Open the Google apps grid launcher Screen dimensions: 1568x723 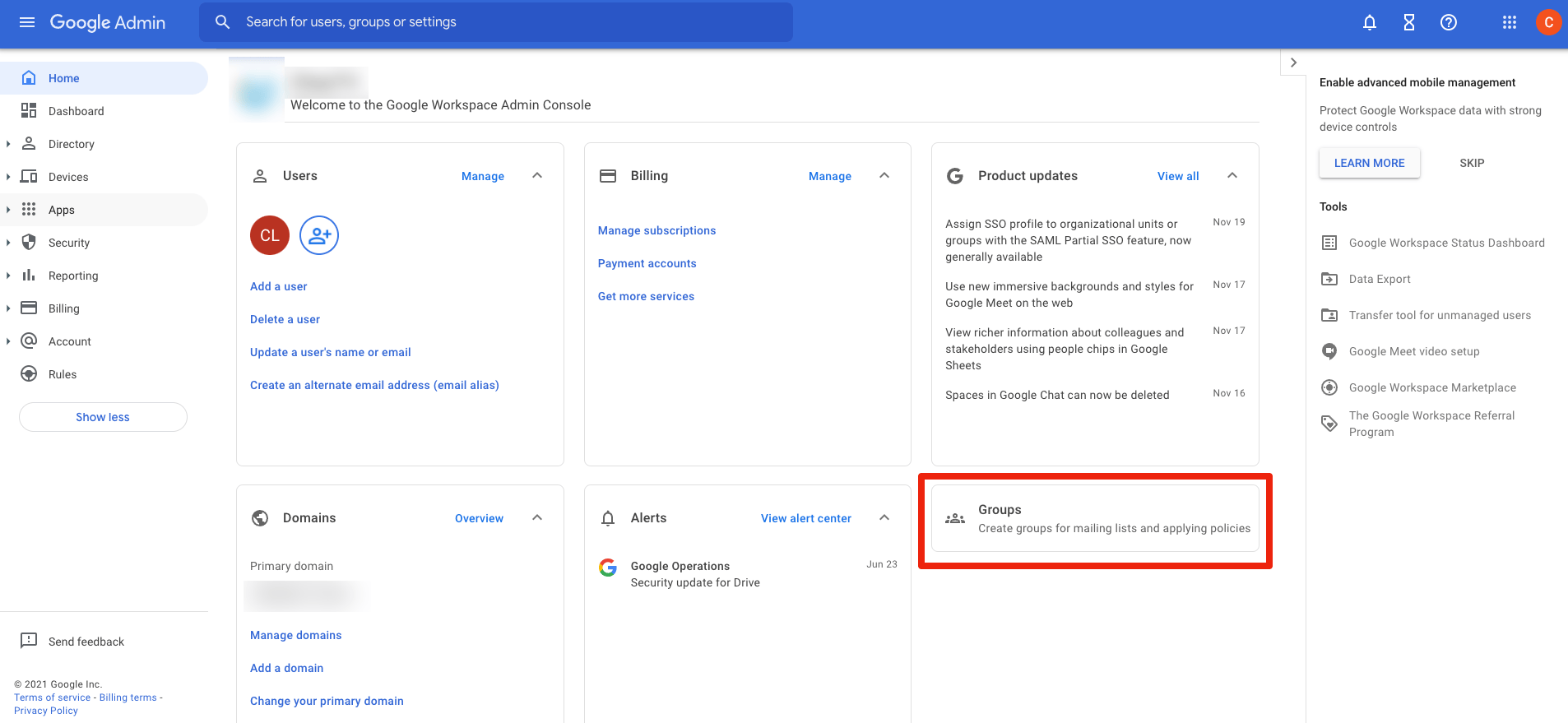pos(1509,22)
